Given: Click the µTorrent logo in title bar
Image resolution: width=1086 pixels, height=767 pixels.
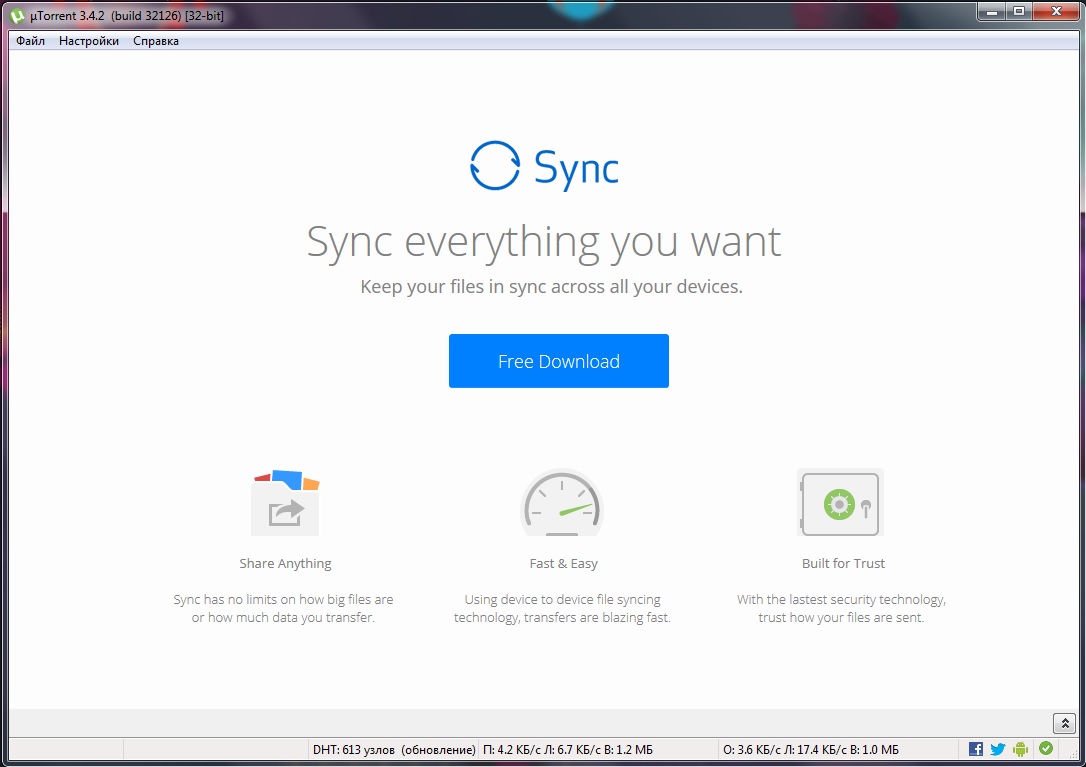Looking at the screenshot, I should (x=17, y=15).
